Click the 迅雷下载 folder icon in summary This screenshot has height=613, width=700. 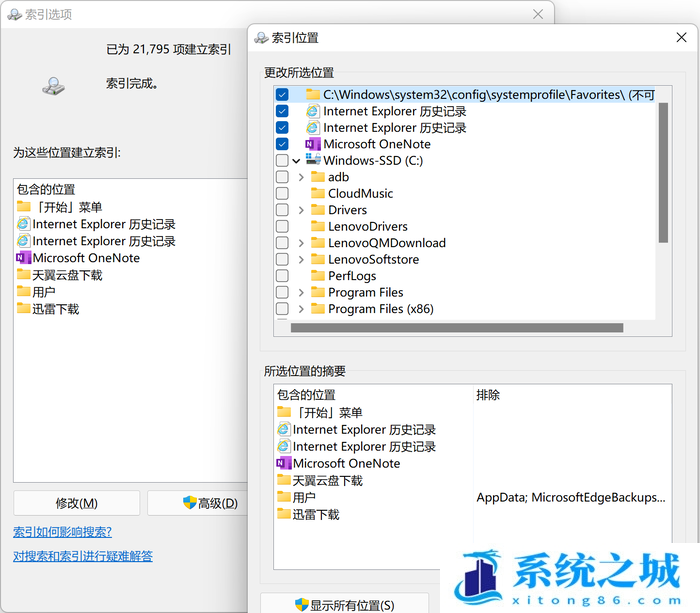pos(284,514)
